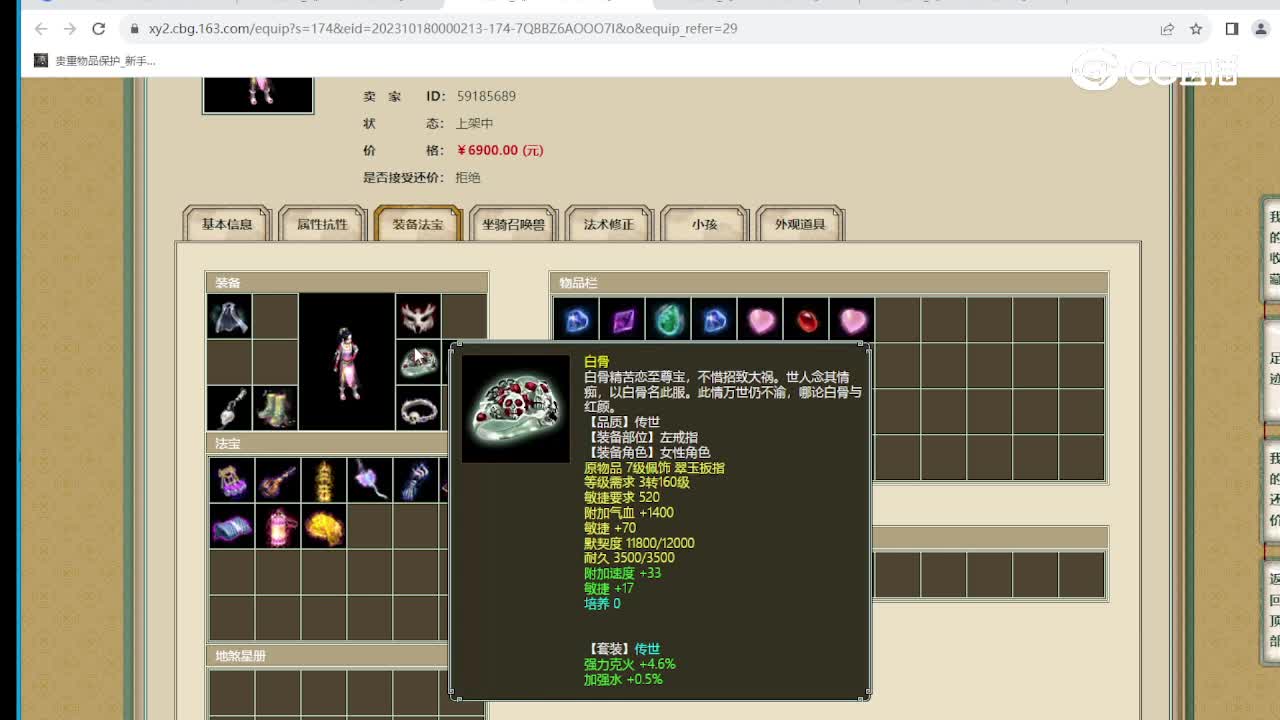Switch to the 法术修正 tab
The width and height of the screenshot is (1280, 720).
click(609, 224)
